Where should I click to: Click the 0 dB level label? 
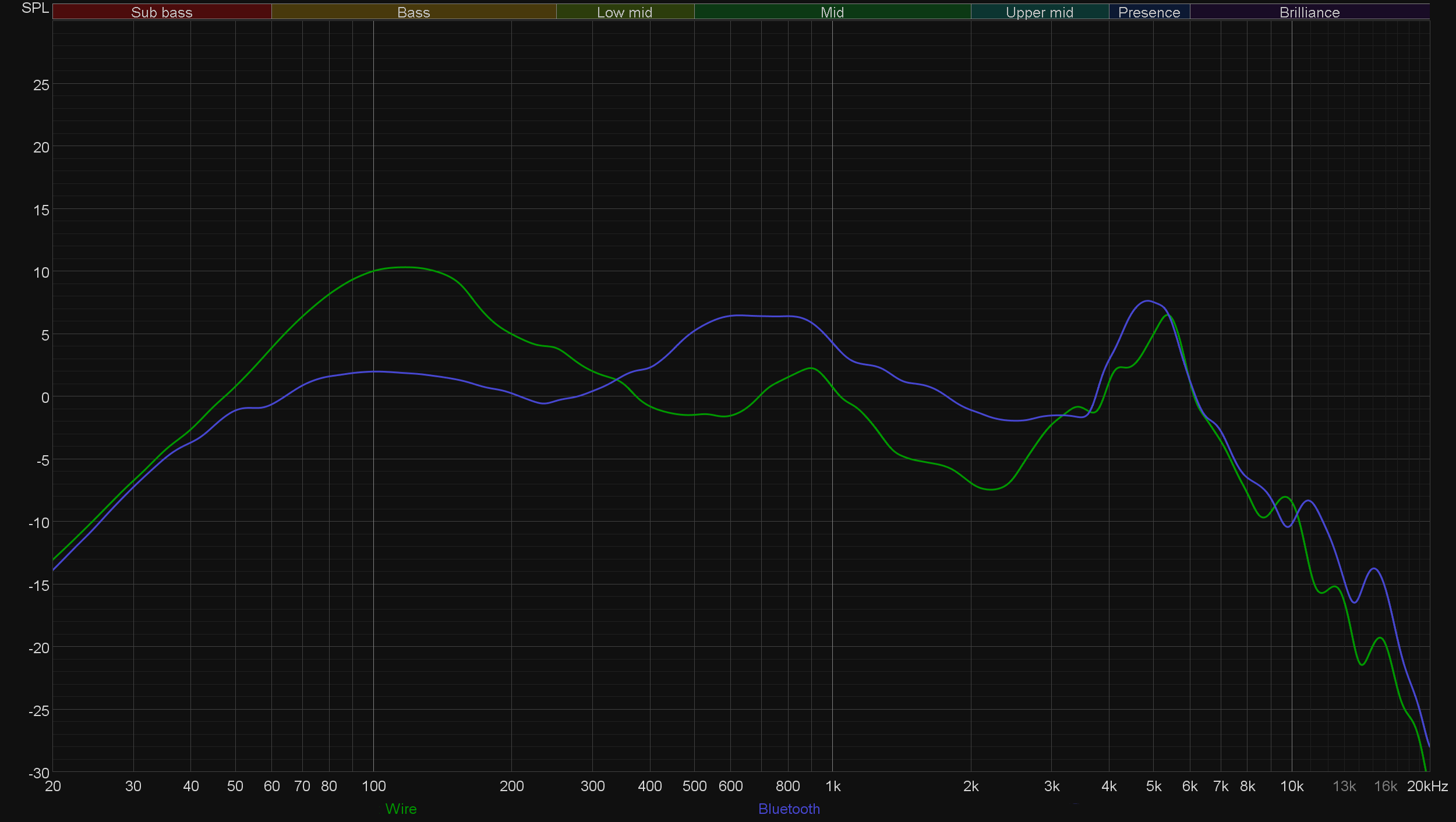[x=45, y=398]
